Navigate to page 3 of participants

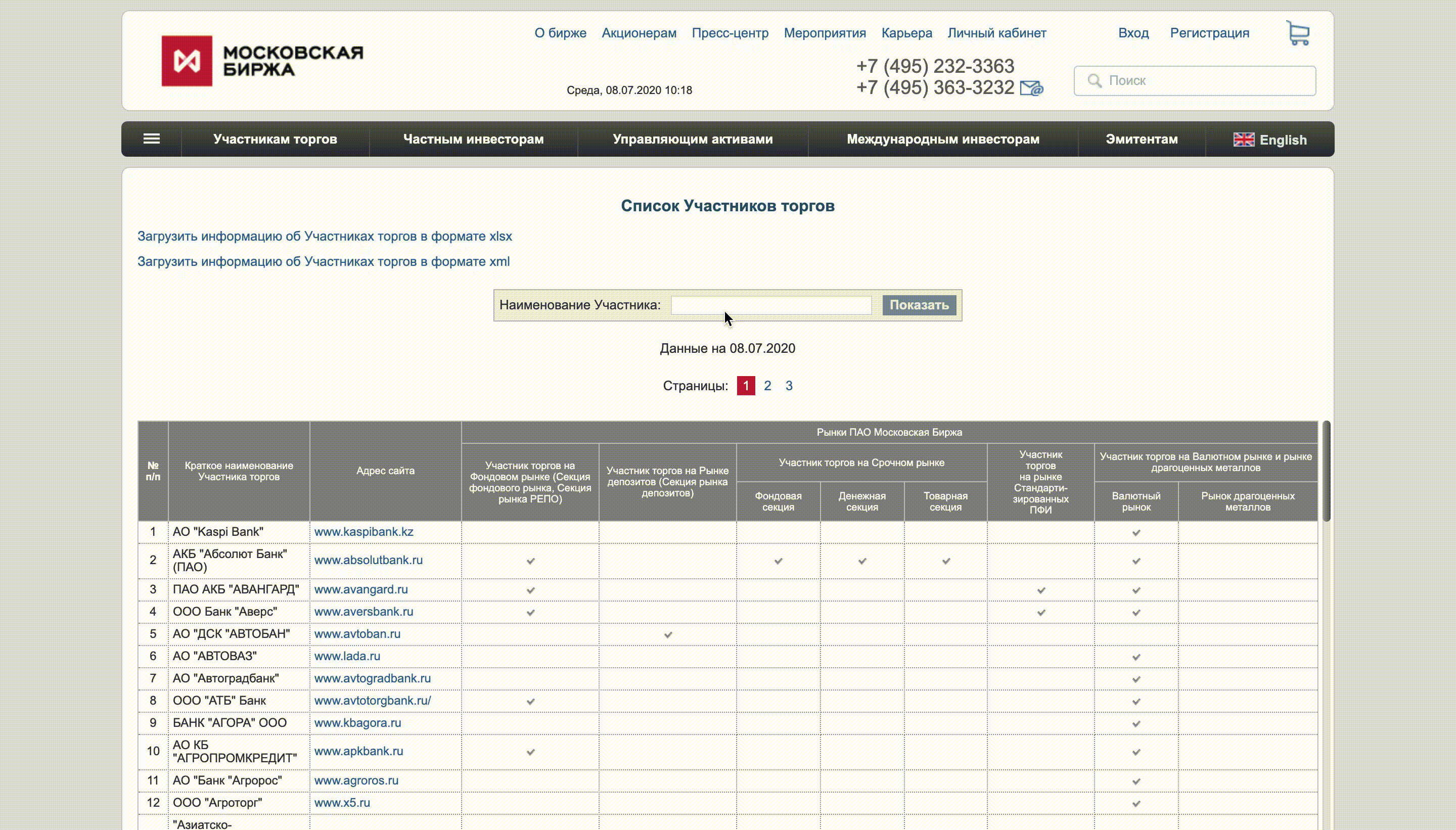789,385
